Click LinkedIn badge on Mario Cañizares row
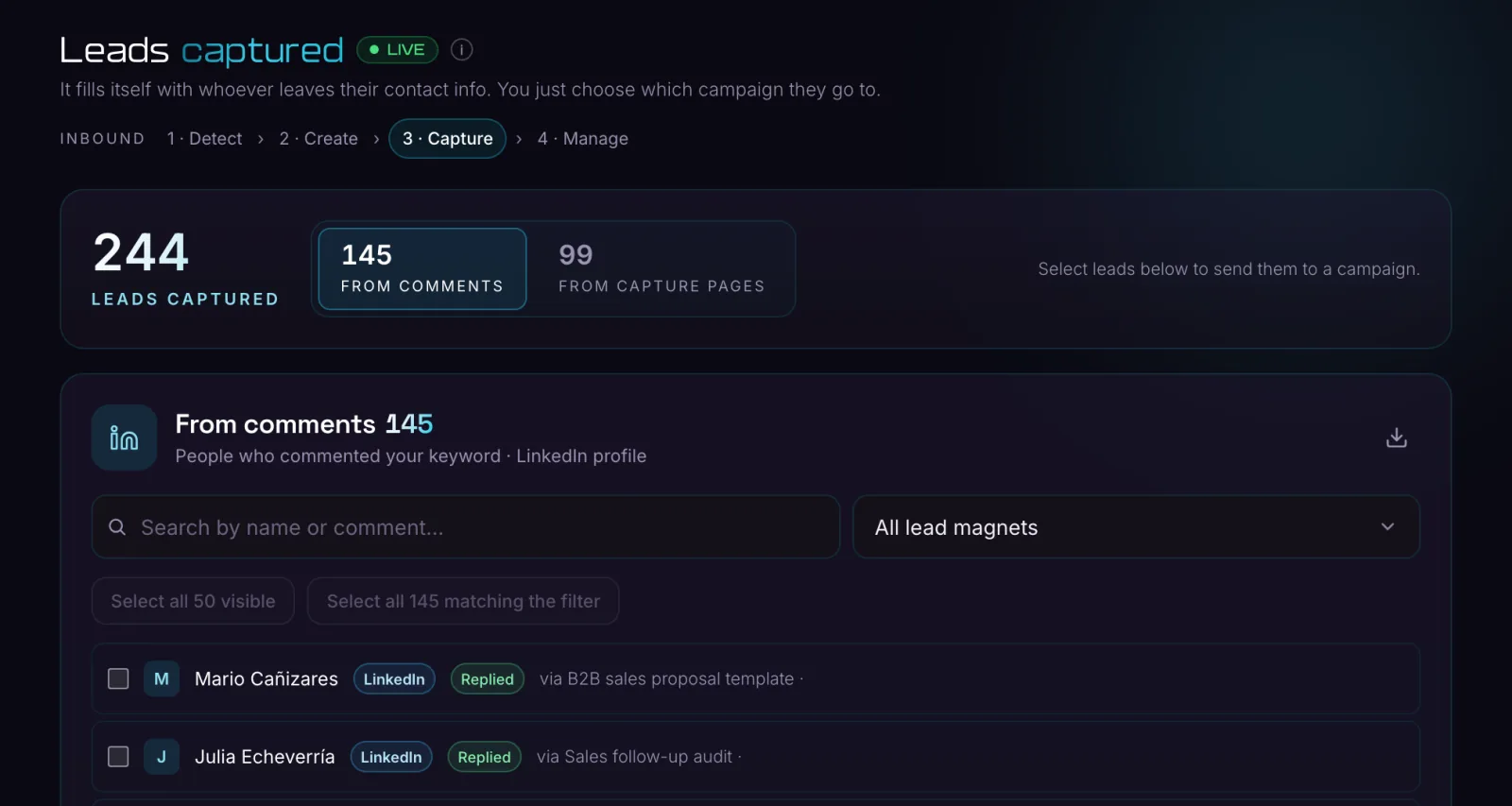The height and width of the screenshot is (806, 1512). point(394,678)
